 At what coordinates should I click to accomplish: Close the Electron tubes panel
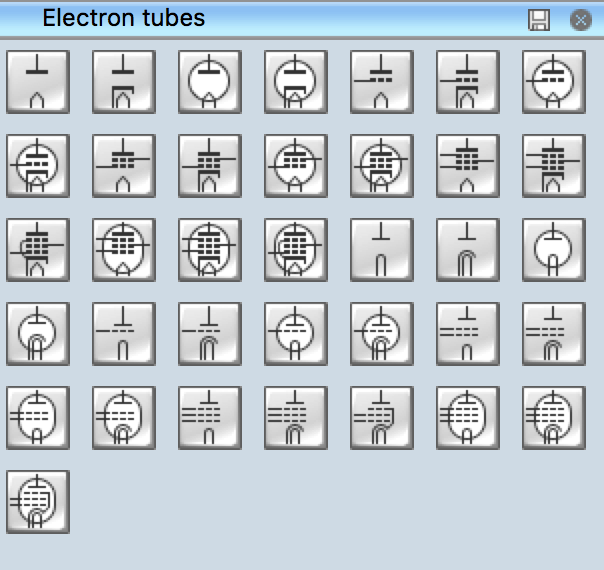click(x=581, y=20)
